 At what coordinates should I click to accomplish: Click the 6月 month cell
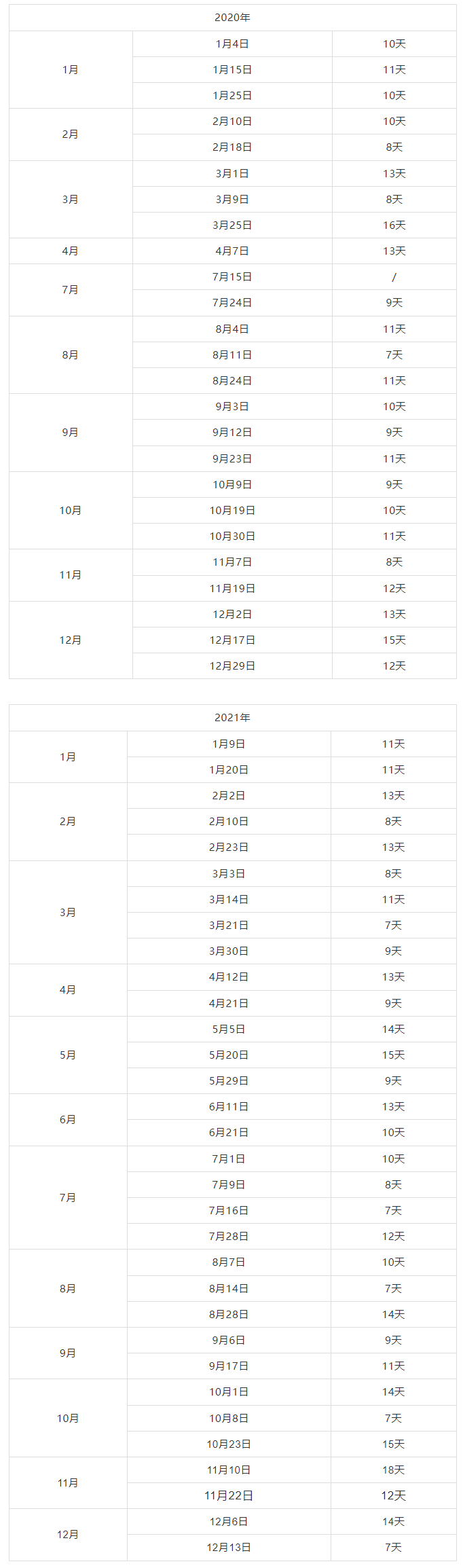68,1120
